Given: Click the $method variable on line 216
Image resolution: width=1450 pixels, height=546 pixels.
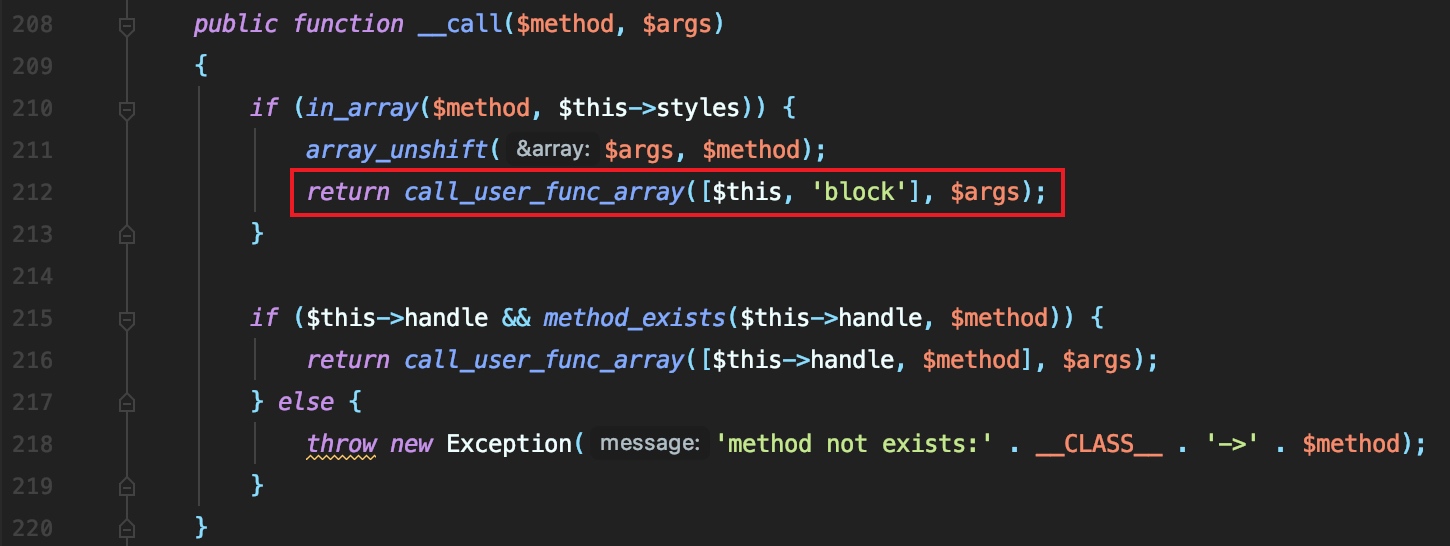Looking at the screenshot, I should (972, 361).
